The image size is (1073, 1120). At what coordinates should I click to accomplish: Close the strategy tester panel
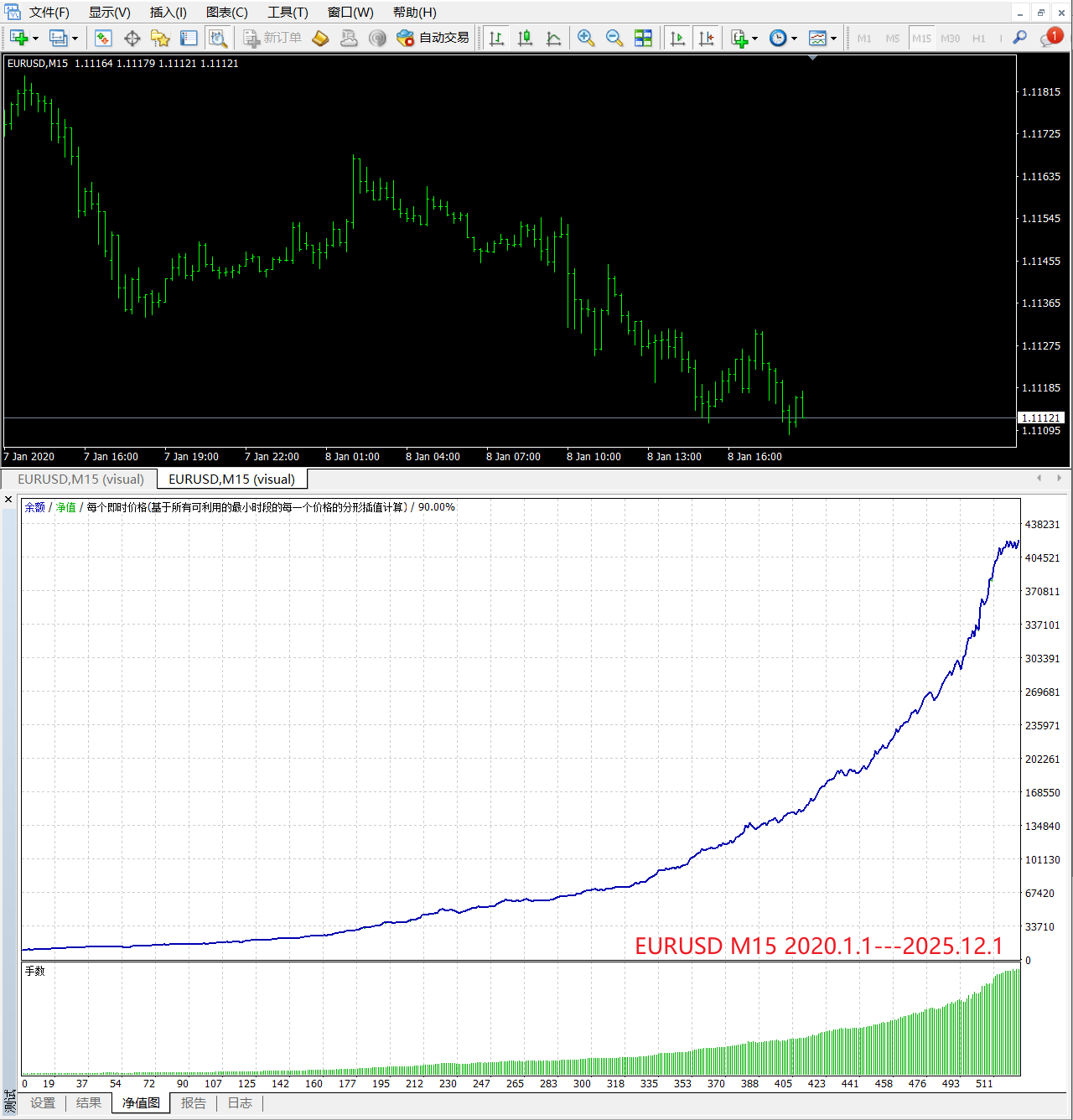click(8, 500)
